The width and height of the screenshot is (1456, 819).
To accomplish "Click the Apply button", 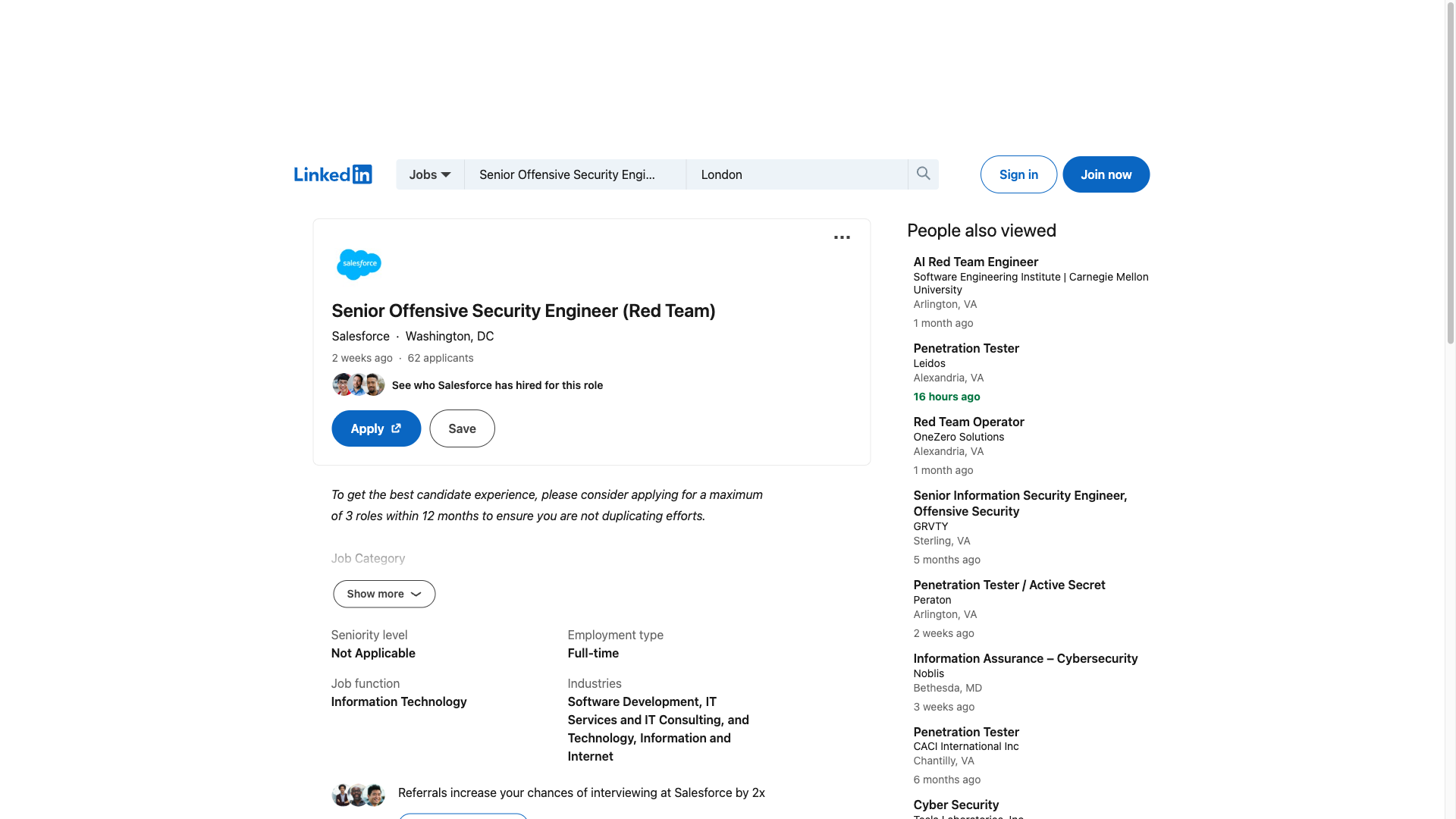I will tap(376, 428).
